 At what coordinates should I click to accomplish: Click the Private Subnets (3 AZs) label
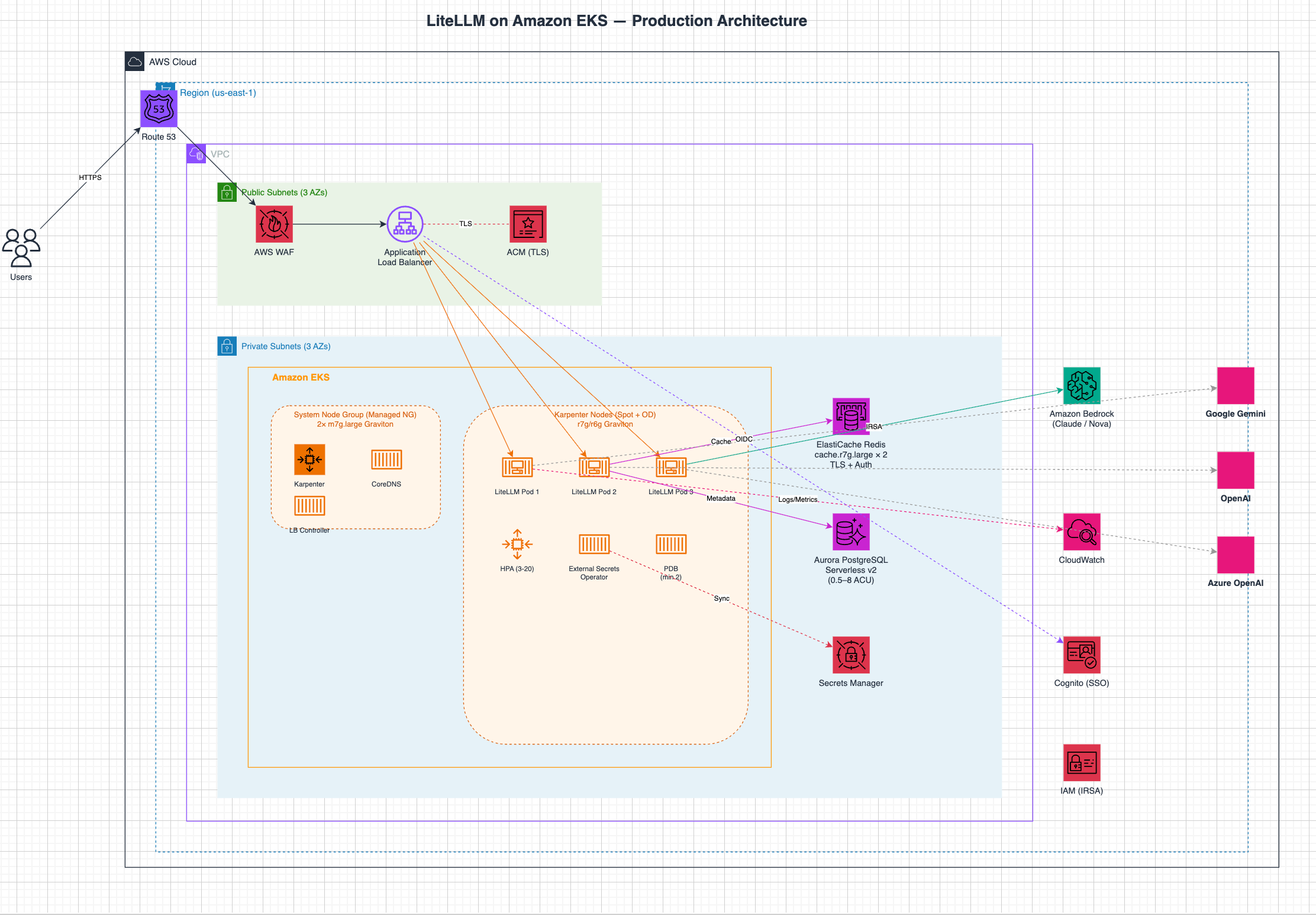(x=286, y=346)
